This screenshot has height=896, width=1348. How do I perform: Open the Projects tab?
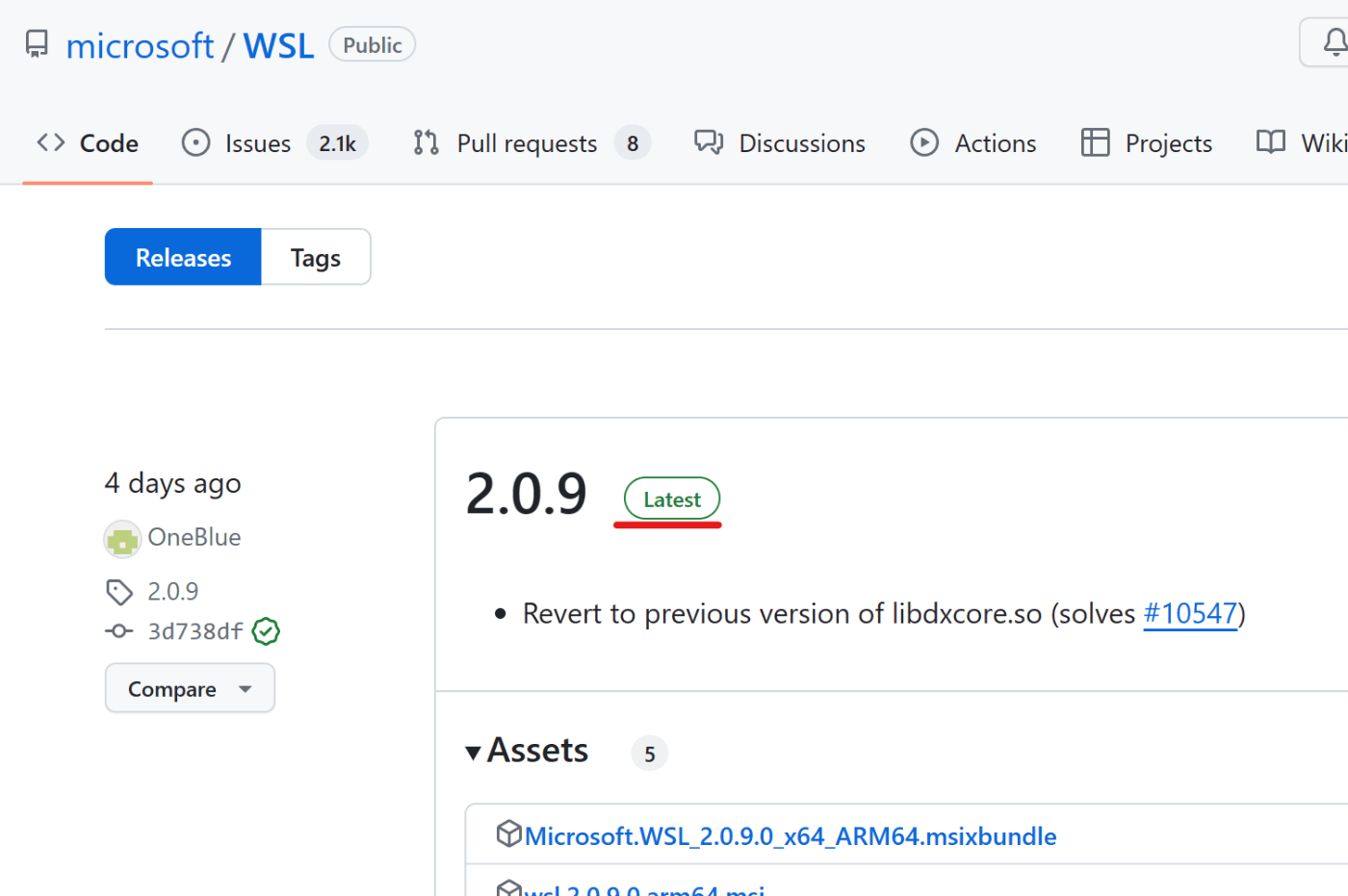1147,143
